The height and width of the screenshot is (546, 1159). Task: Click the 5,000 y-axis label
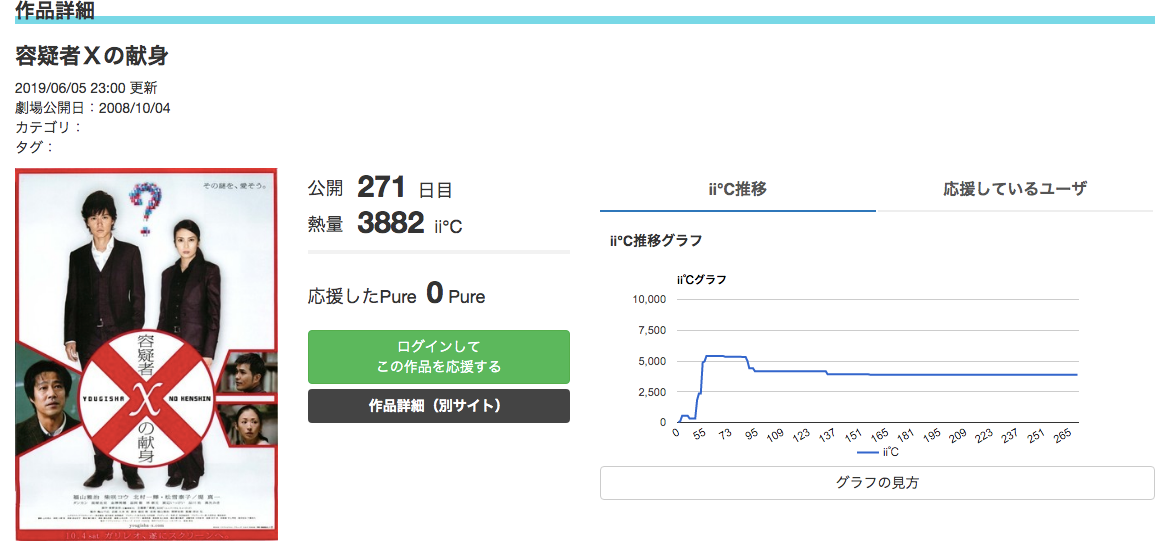point(653,361)
